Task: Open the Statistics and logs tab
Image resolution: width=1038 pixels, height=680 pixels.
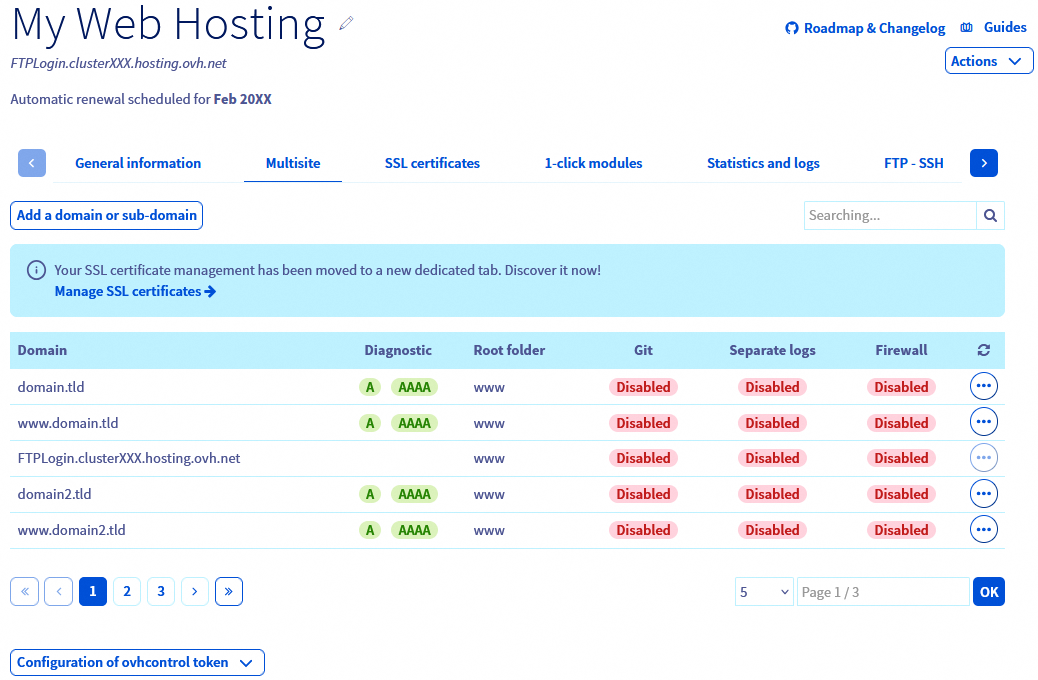Action: (x=763, y=163)
